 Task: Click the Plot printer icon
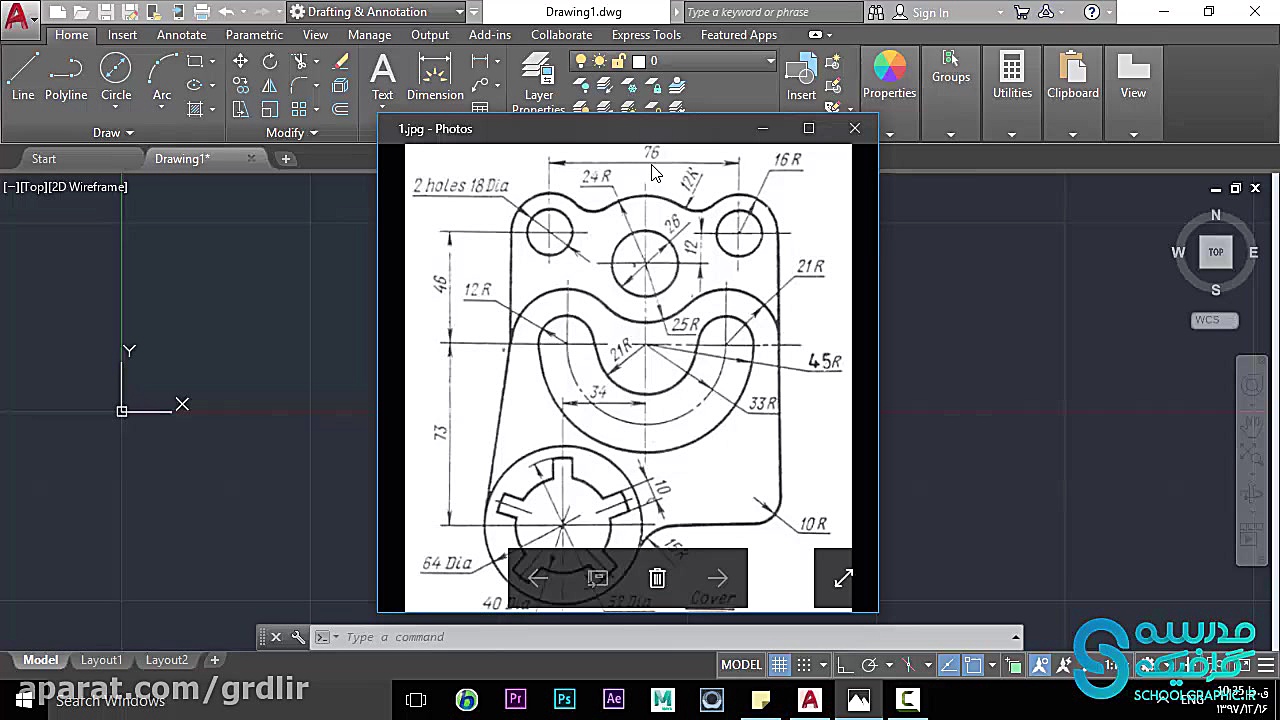point(202,12)
